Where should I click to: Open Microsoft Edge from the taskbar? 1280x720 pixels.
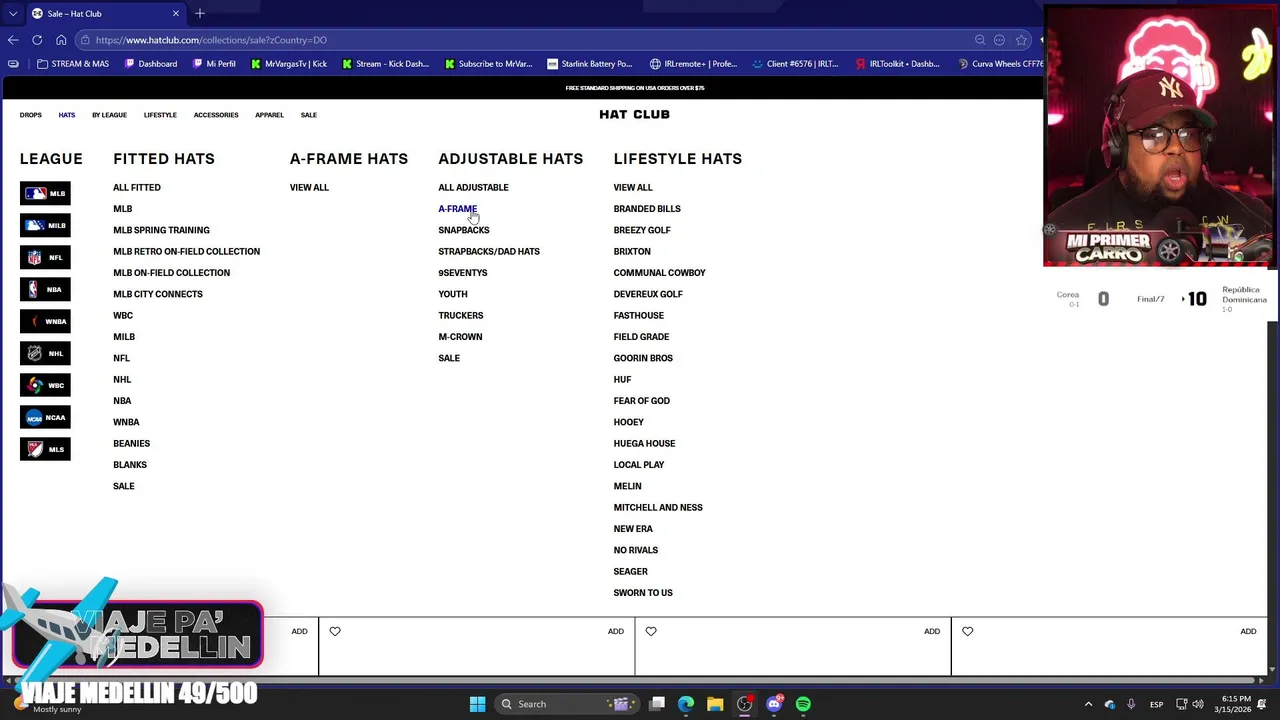(x=686, y=704)
